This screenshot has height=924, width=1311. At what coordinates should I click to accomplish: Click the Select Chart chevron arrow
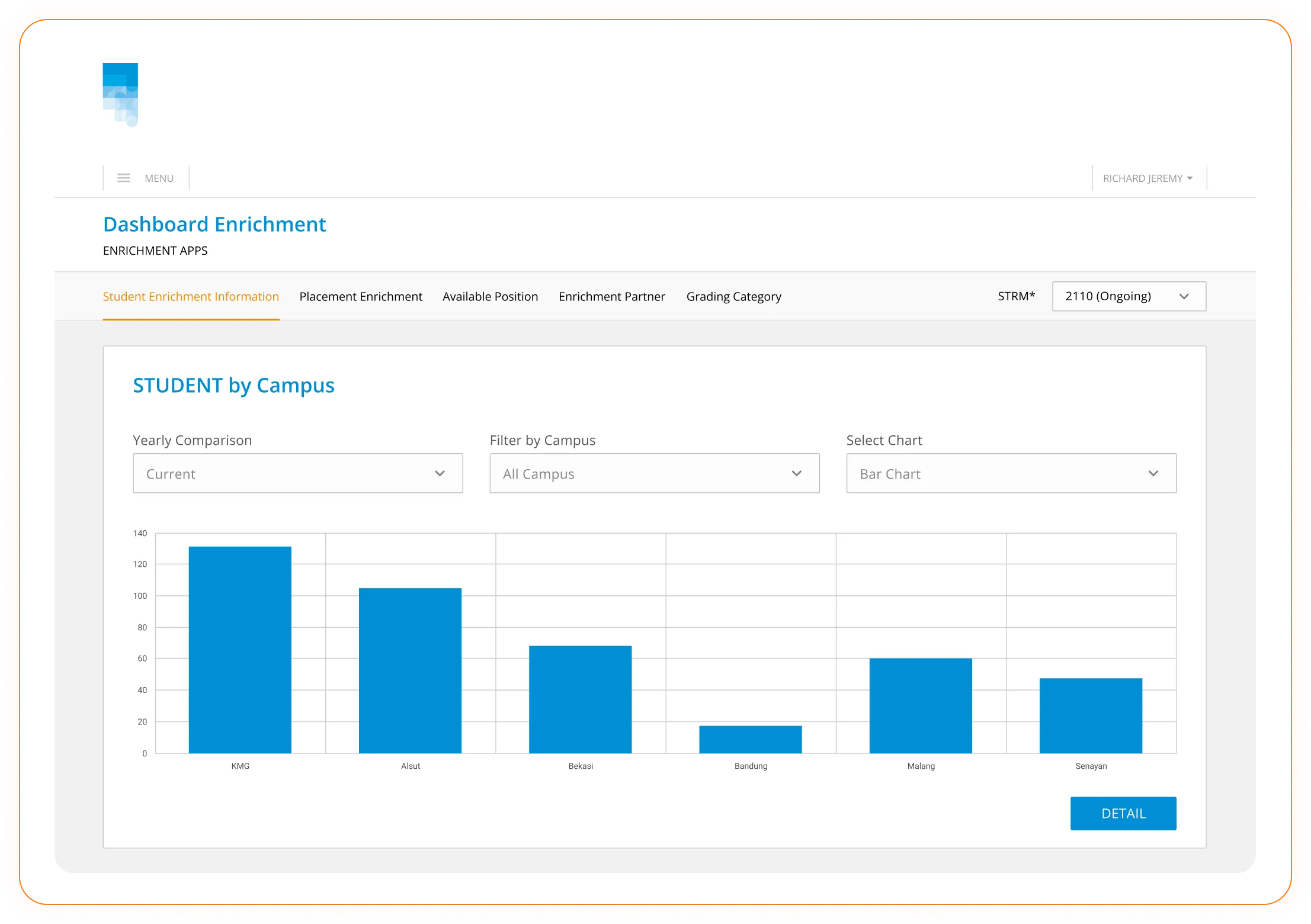[1153, 473]
